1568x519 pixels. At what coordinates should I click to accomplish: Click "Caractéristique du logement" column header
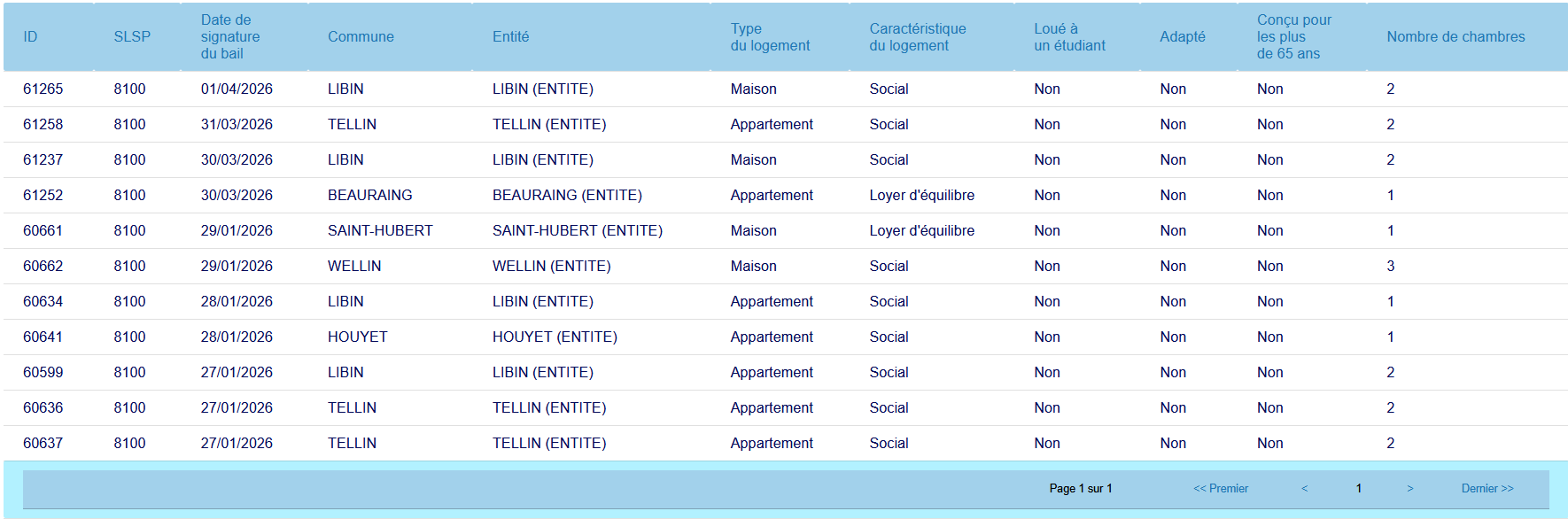[x=917, y=37]
